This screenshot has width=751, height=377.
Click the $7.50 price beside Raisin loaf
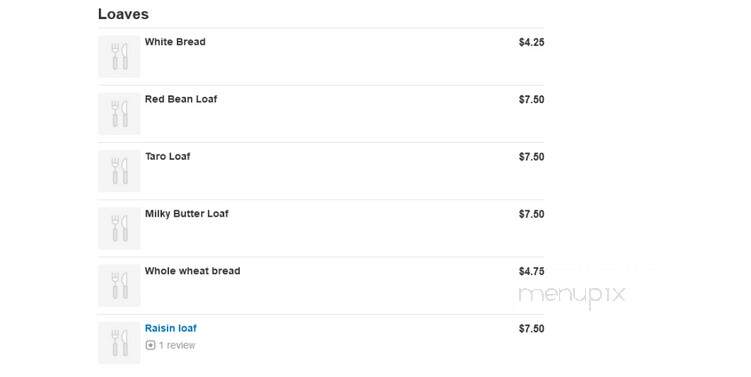click(x=531, y=329)
